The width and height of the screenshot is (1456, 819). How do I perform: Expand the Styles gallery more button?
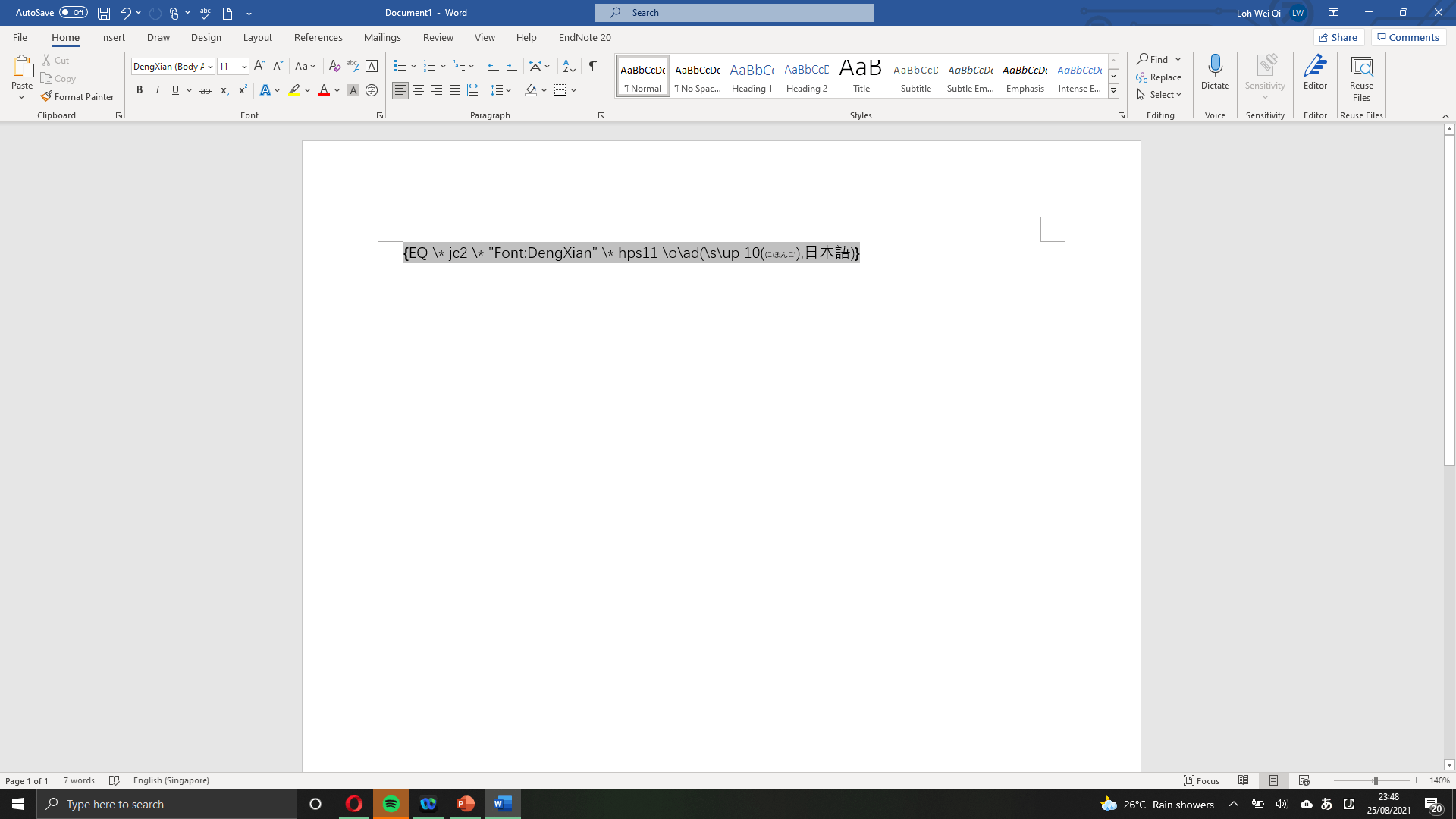coord(1113,91)
